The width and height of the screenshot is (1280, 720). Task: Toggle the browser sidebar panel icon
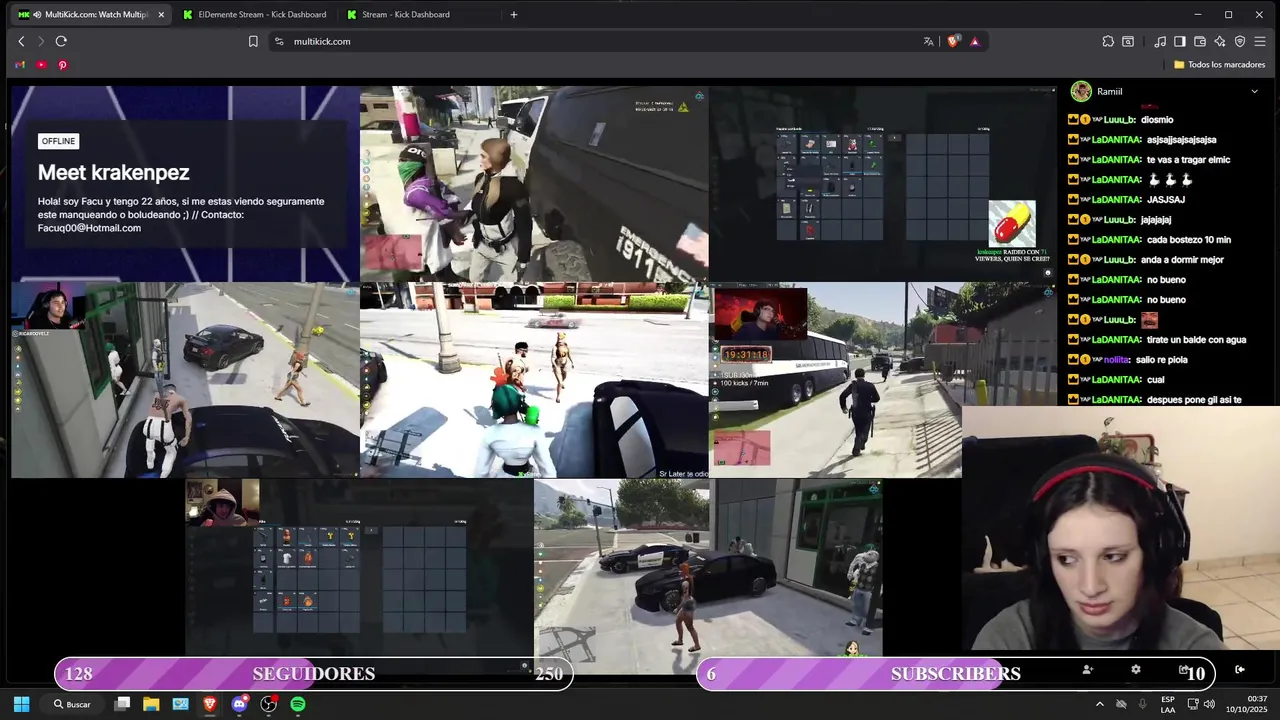[1180, 41]
